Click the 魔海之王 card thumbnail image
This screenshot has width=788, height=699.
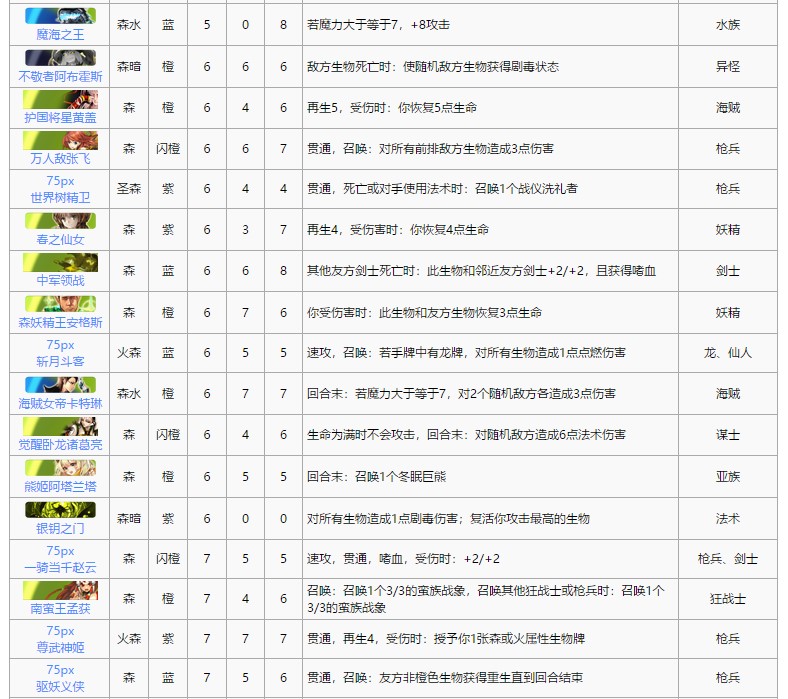pyautogui.click(x=60, y=16)
